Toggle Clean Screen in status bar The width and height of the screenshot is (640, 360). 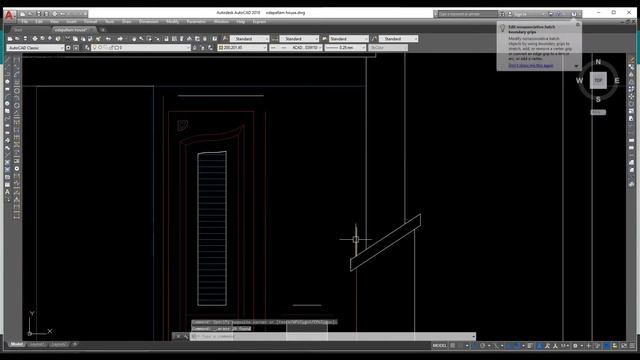[624, 346]
